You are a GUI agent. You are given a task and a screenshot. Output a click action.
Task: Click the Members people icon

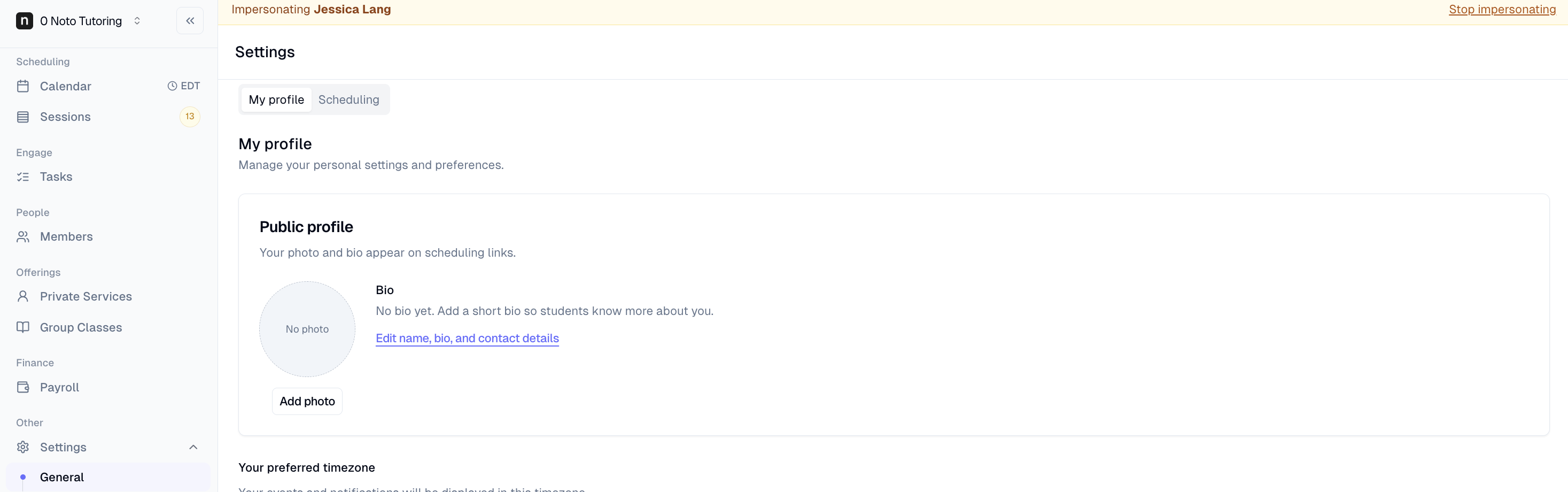23,237
